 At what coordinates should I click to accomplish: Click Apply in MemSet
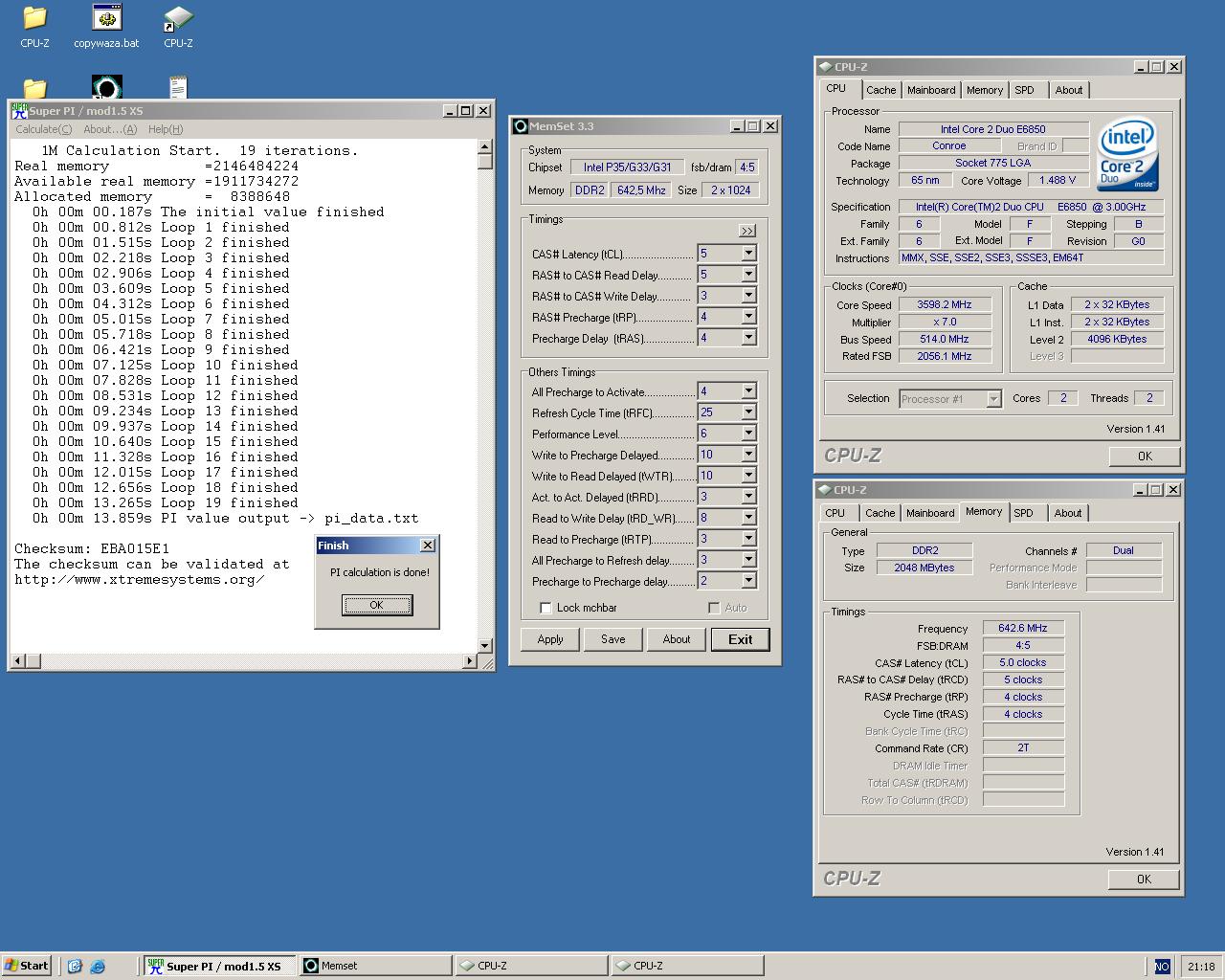pyautogui.click(x=550, y=639)
